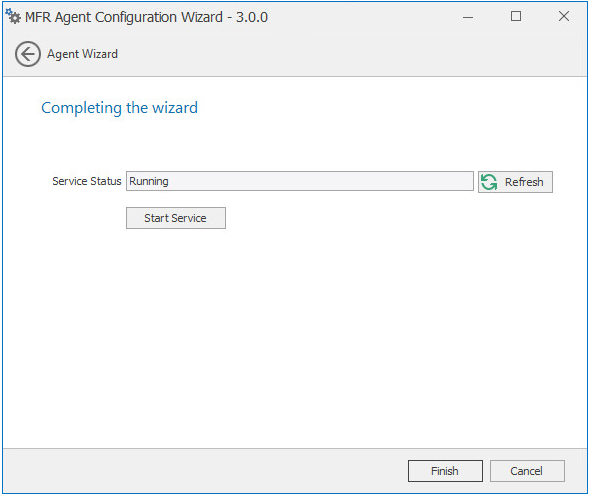Close the MFR Agent Configuration Wizard
The height and width of the screenshot is (496, 590).
(x=564, y=16)
